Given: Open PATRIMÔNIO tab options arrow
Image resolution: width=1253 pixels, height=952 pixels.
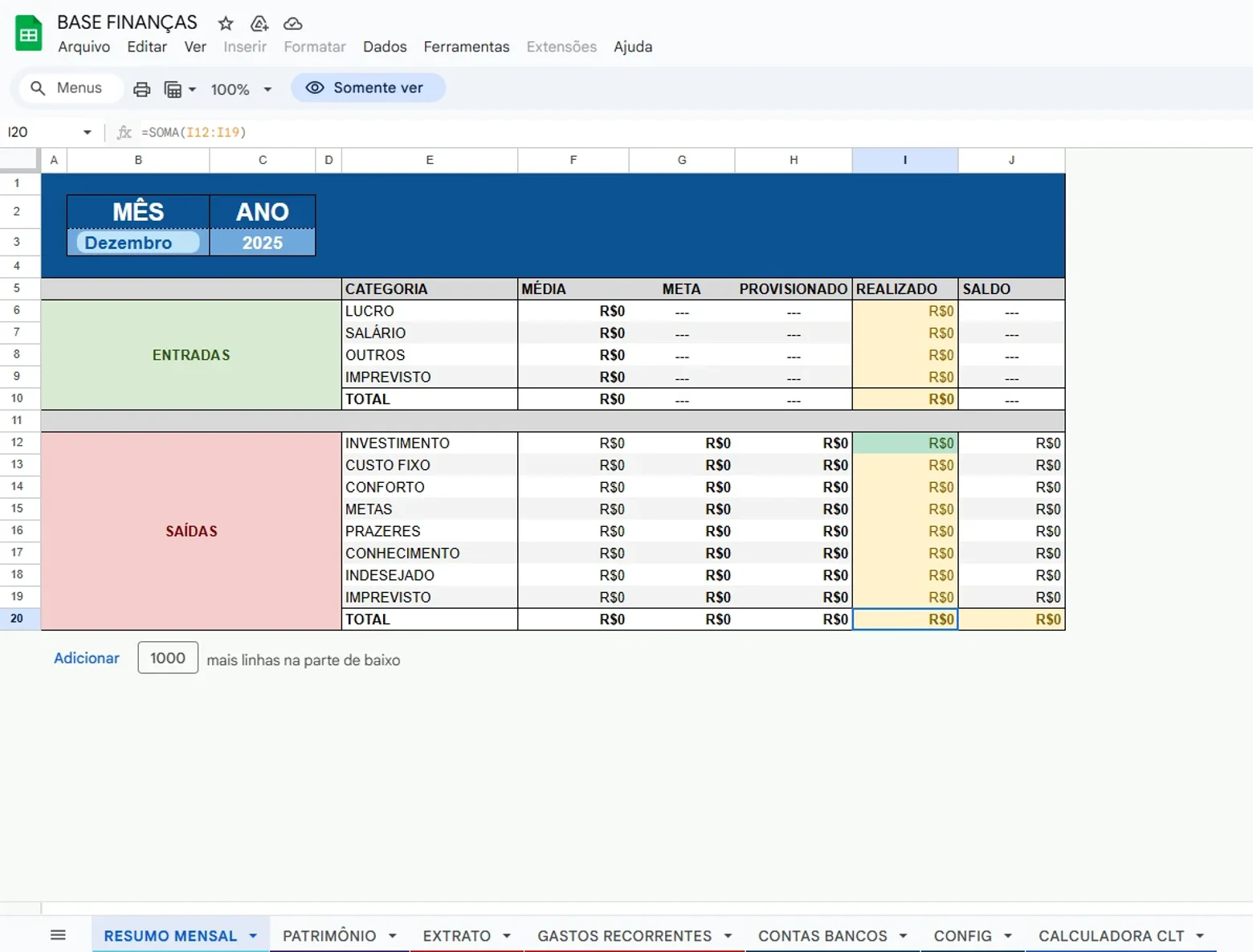Looking at the screenshot, I should [393, 936].
